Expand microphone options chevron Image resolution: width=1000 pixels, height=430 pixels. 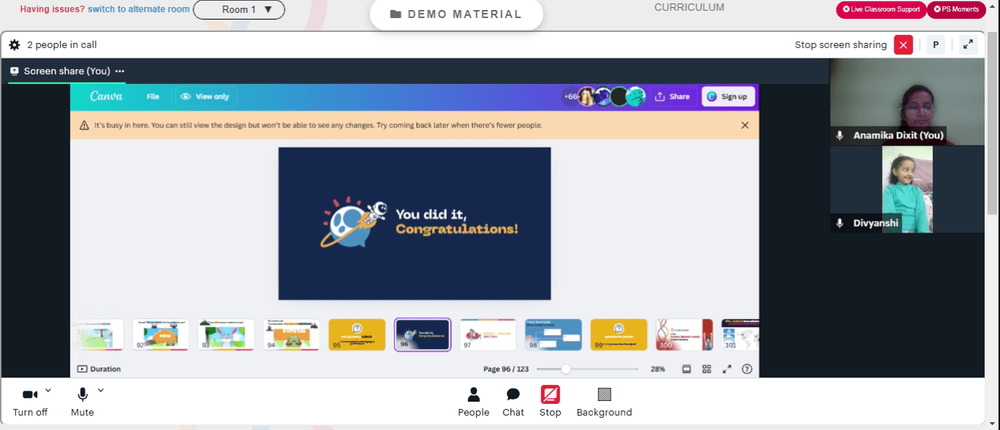coord(100,390)
